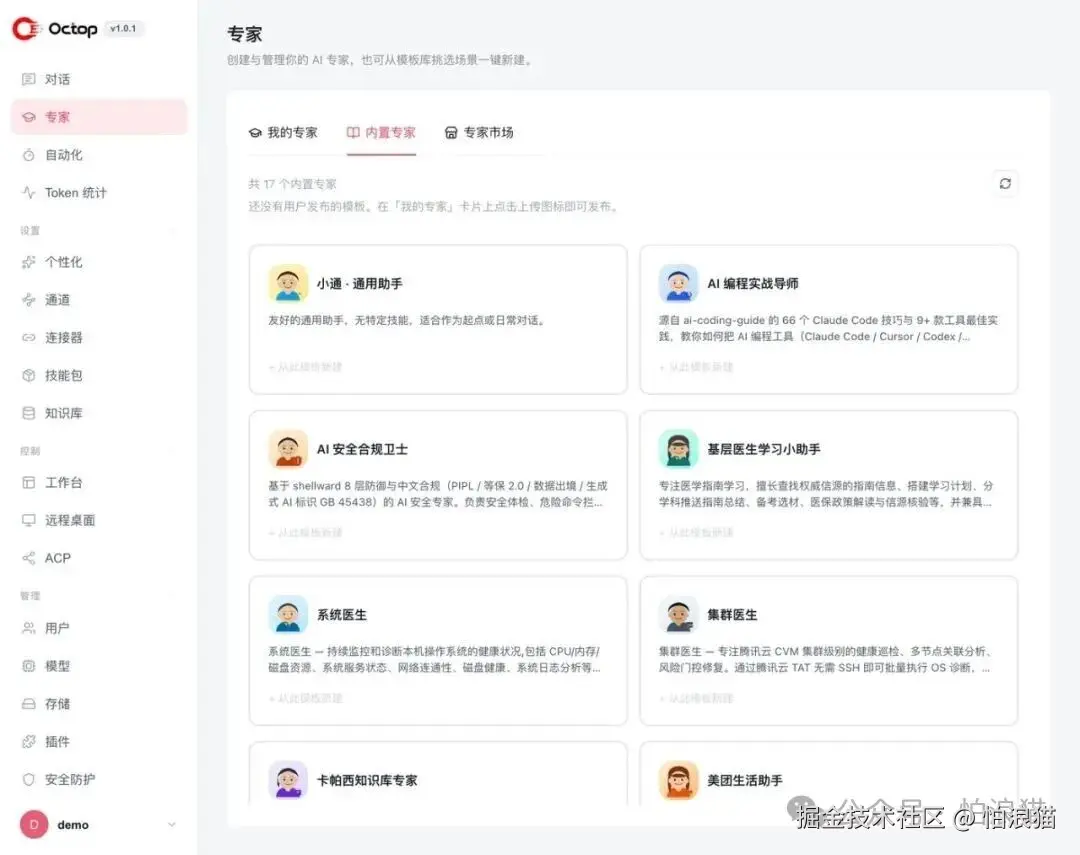Click description mentioning Claude Code 技巧

click(828, 328)
